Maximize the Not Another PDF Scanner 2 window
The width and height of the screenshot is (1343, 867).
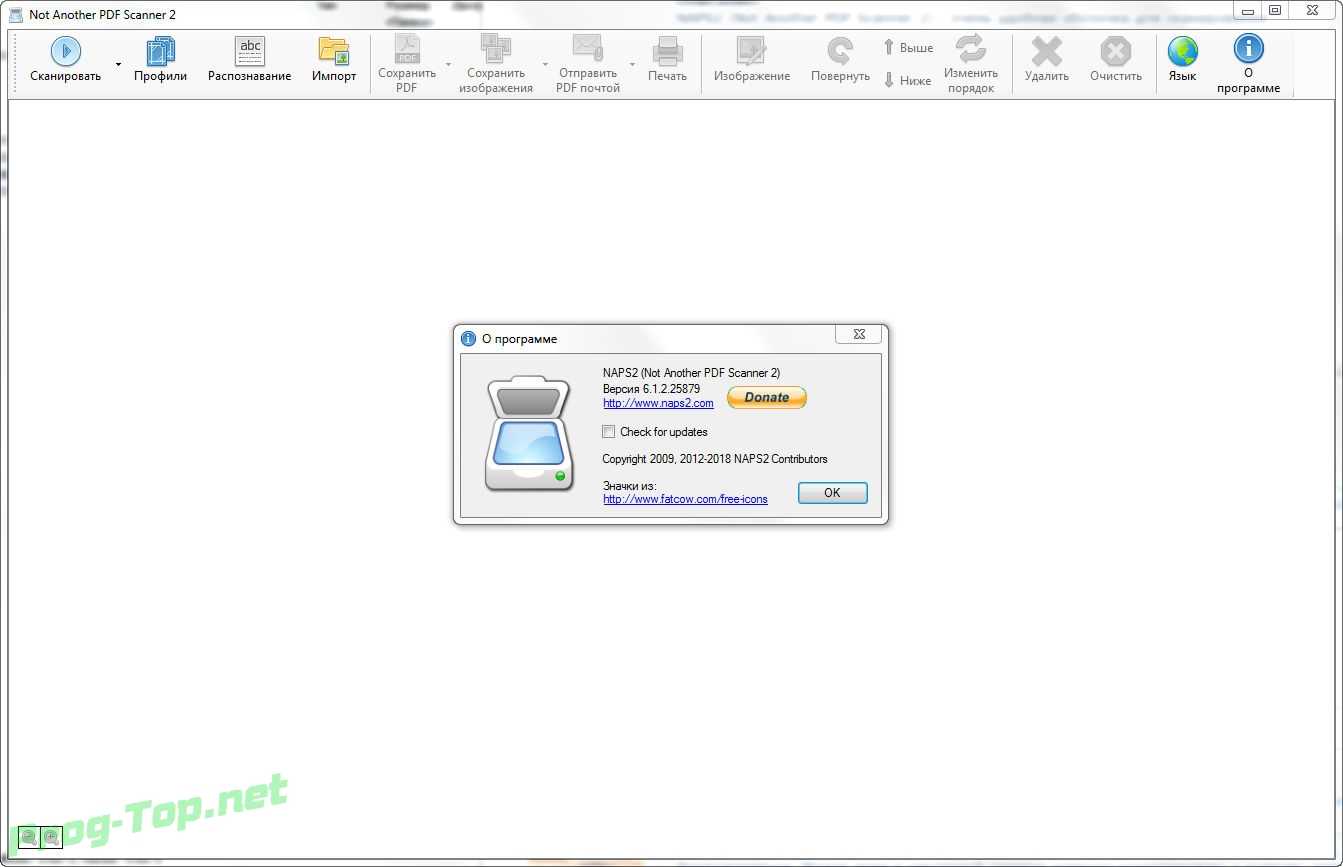tap(1275, 10)
